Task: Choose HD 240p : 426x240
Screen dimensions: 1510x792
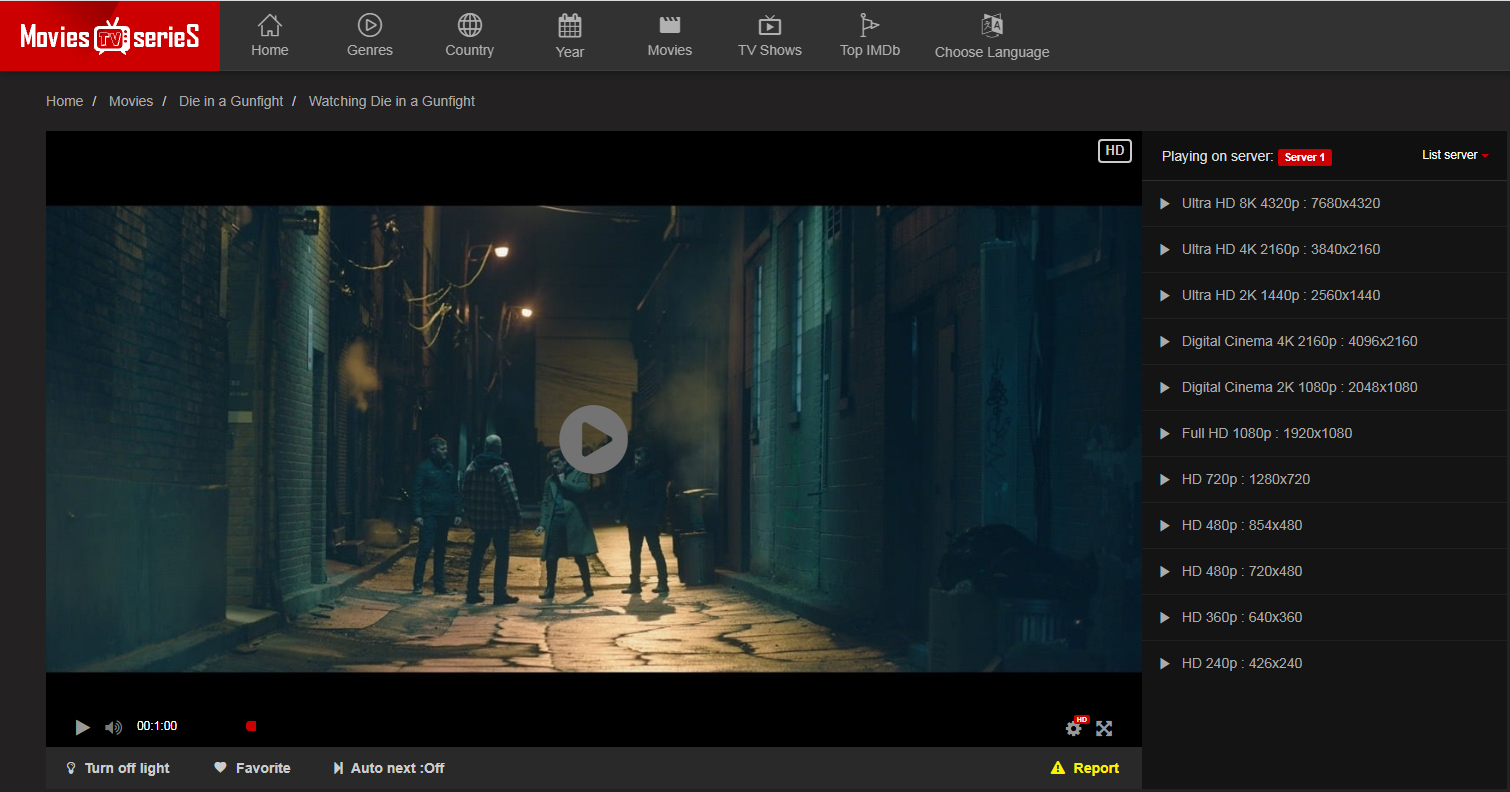Action: coord(1324,663)
